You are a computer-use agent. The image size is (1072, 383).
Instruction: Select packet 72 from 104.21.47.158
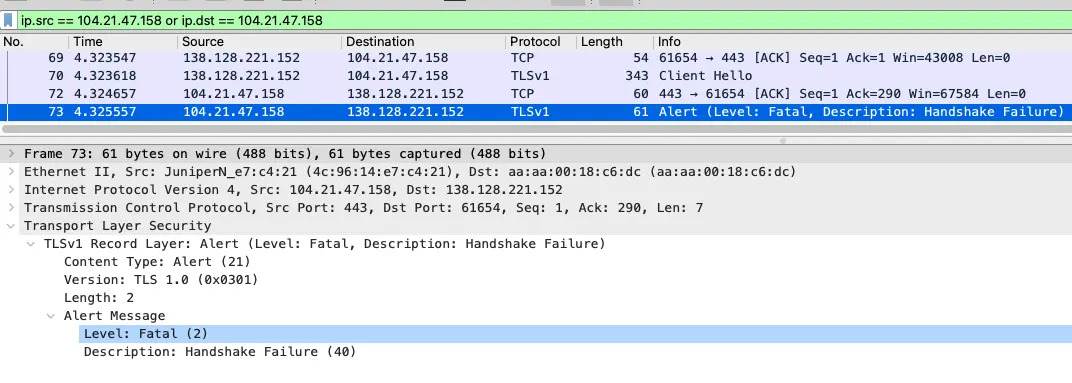pos(536,94)
